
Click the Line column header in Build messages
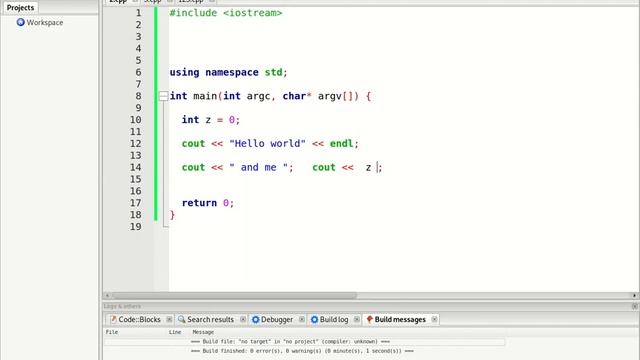[x=175, y=332]
